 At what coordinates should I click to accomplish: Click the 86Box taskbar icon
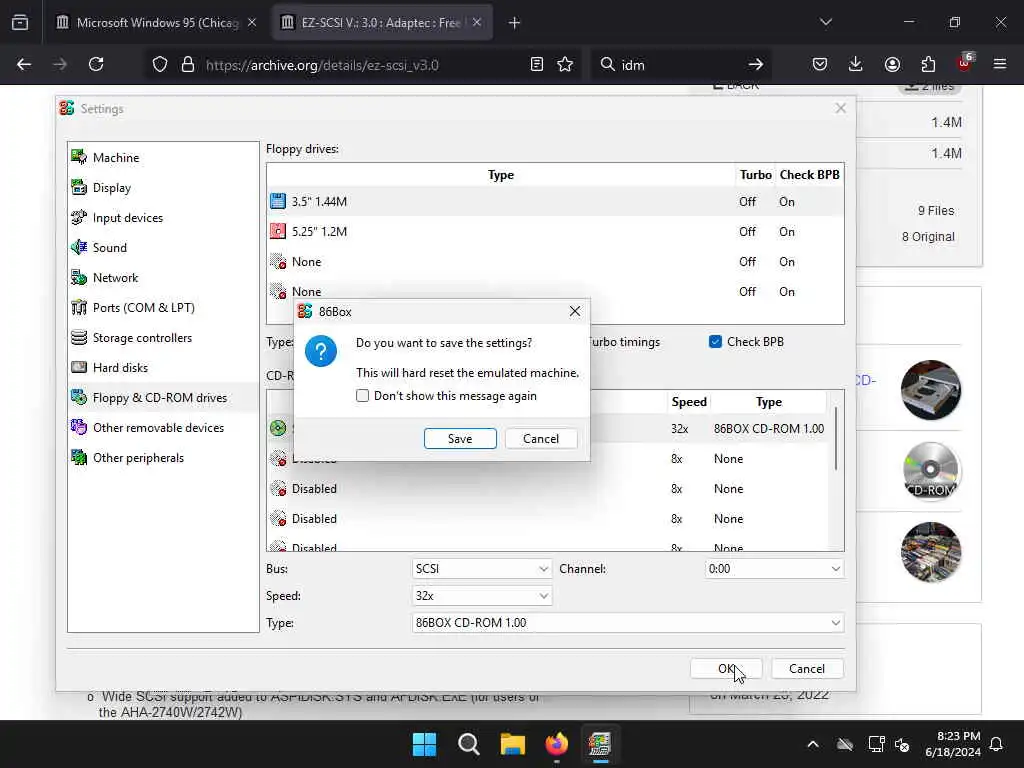600,744
